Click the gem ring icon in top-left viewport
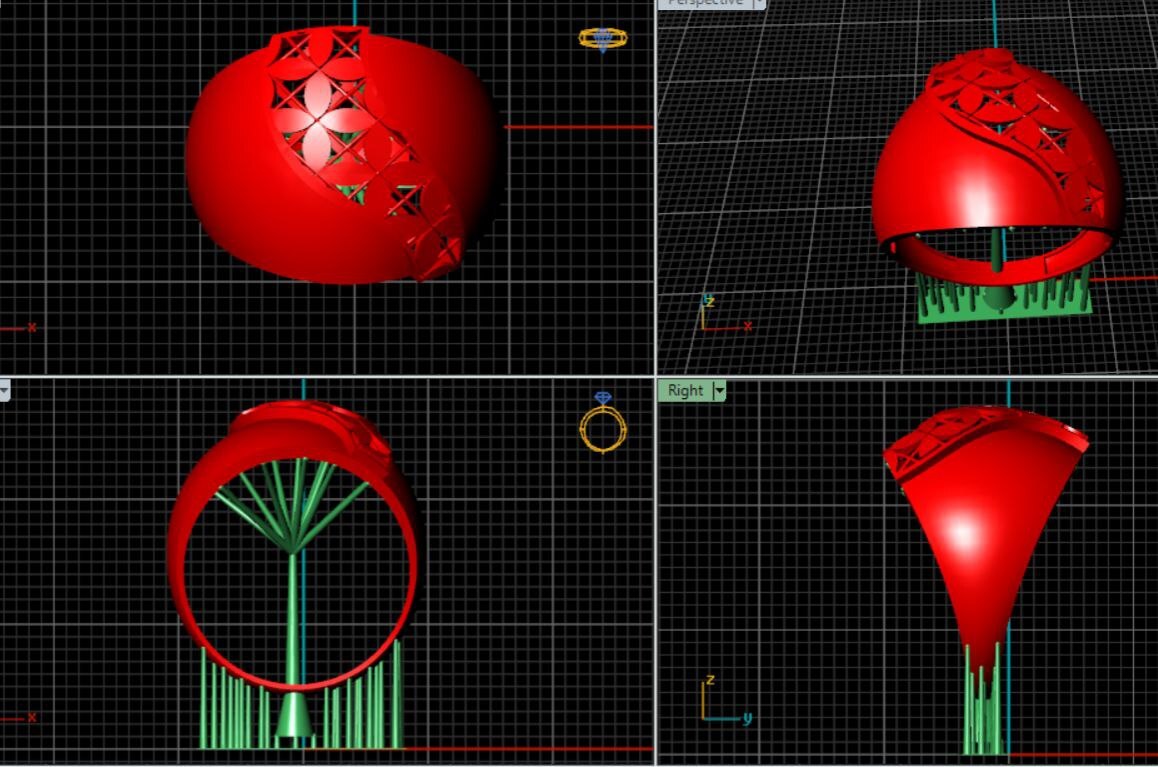Image resolution: width=1158 pixels, height=767 pixels. pyautogui.click(x=603, y=39)
